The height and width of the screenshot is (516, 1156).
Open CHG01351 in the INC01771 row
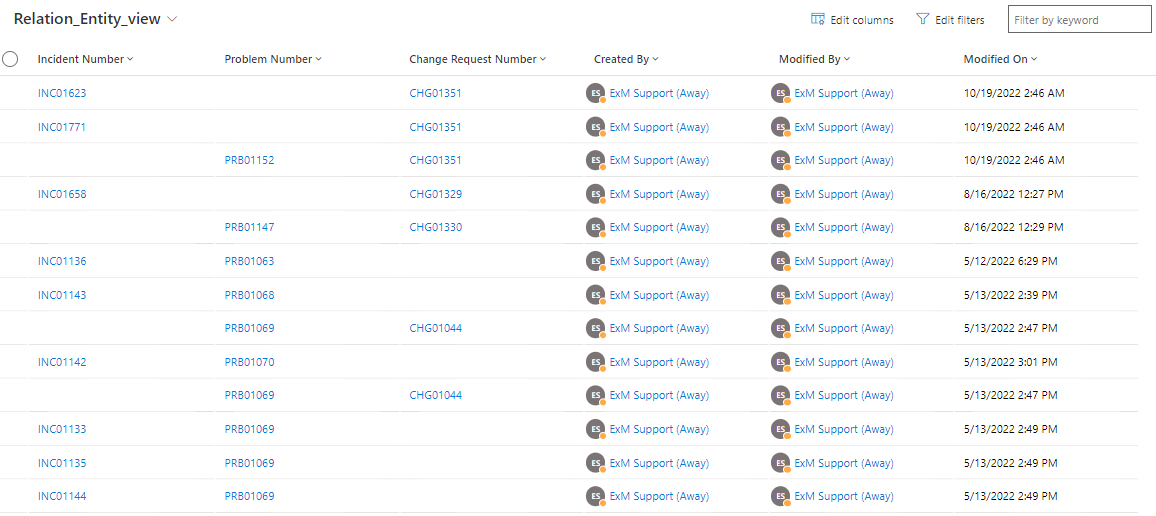coord(436,127)
